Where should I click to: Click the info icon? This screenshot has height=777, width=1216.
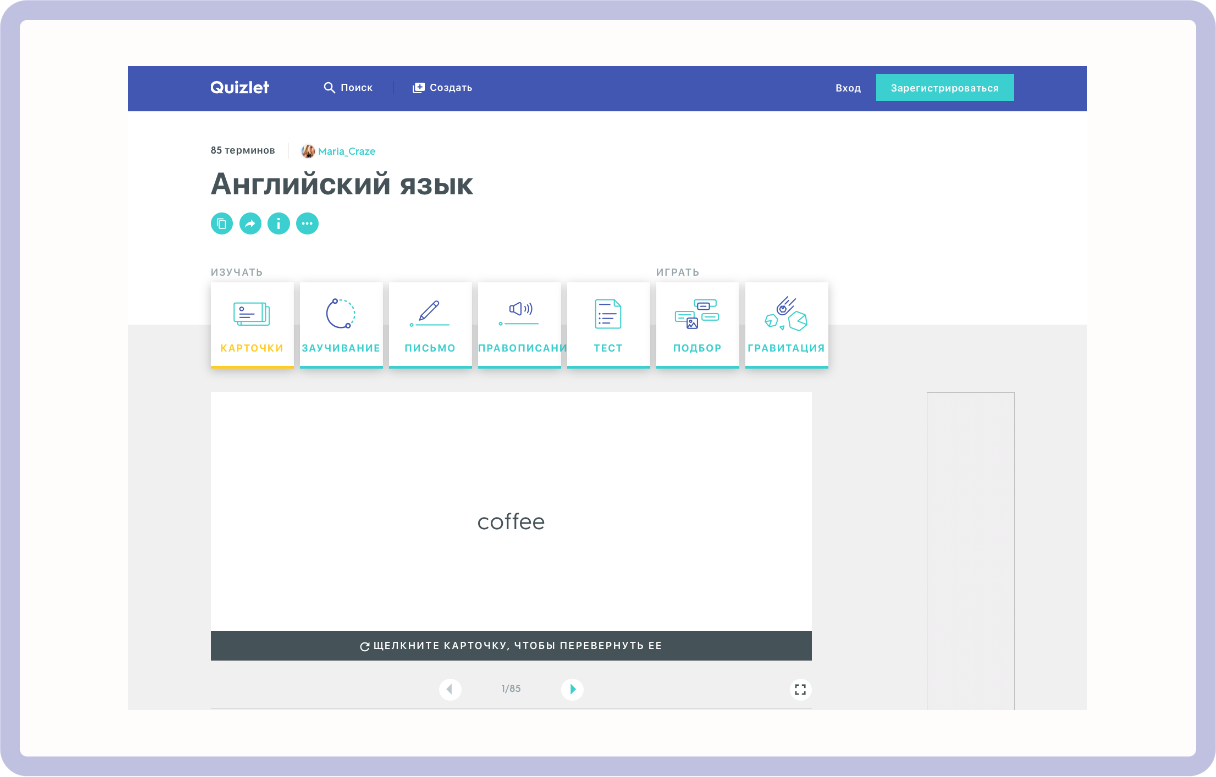(278, 223)
